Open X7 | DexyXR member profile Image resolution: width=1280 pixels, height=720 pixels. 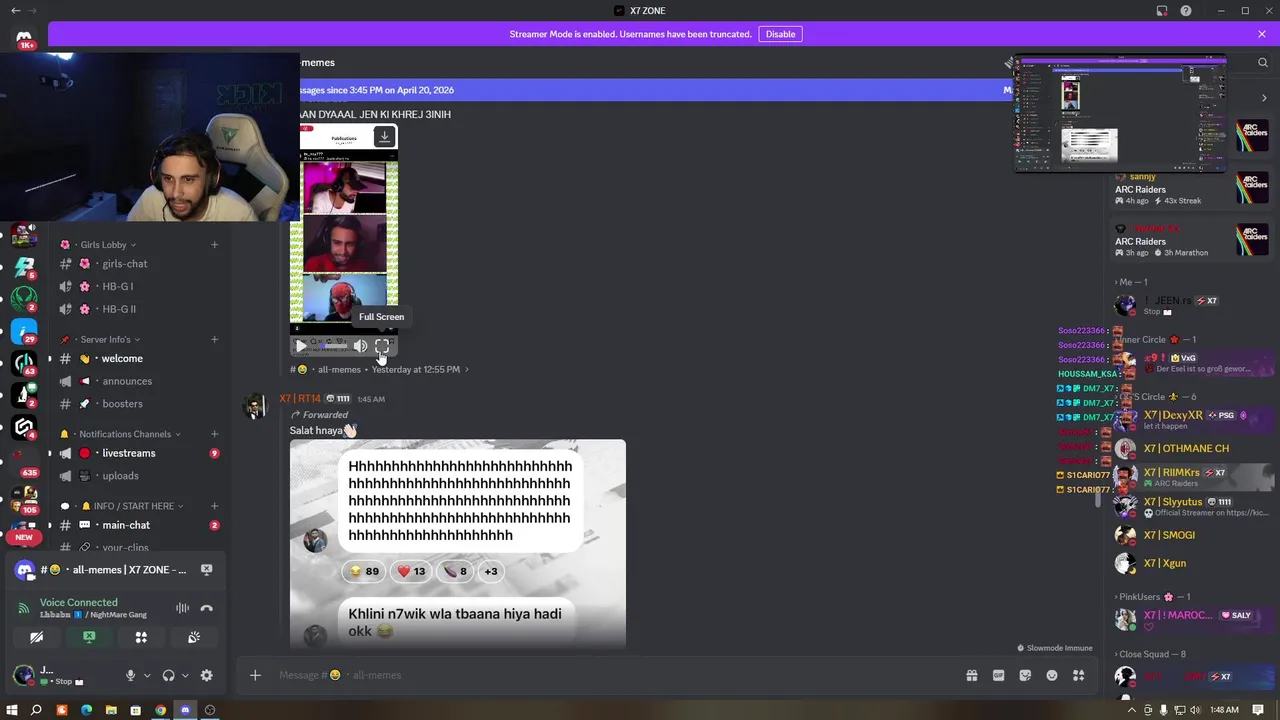coord(1192,420)
